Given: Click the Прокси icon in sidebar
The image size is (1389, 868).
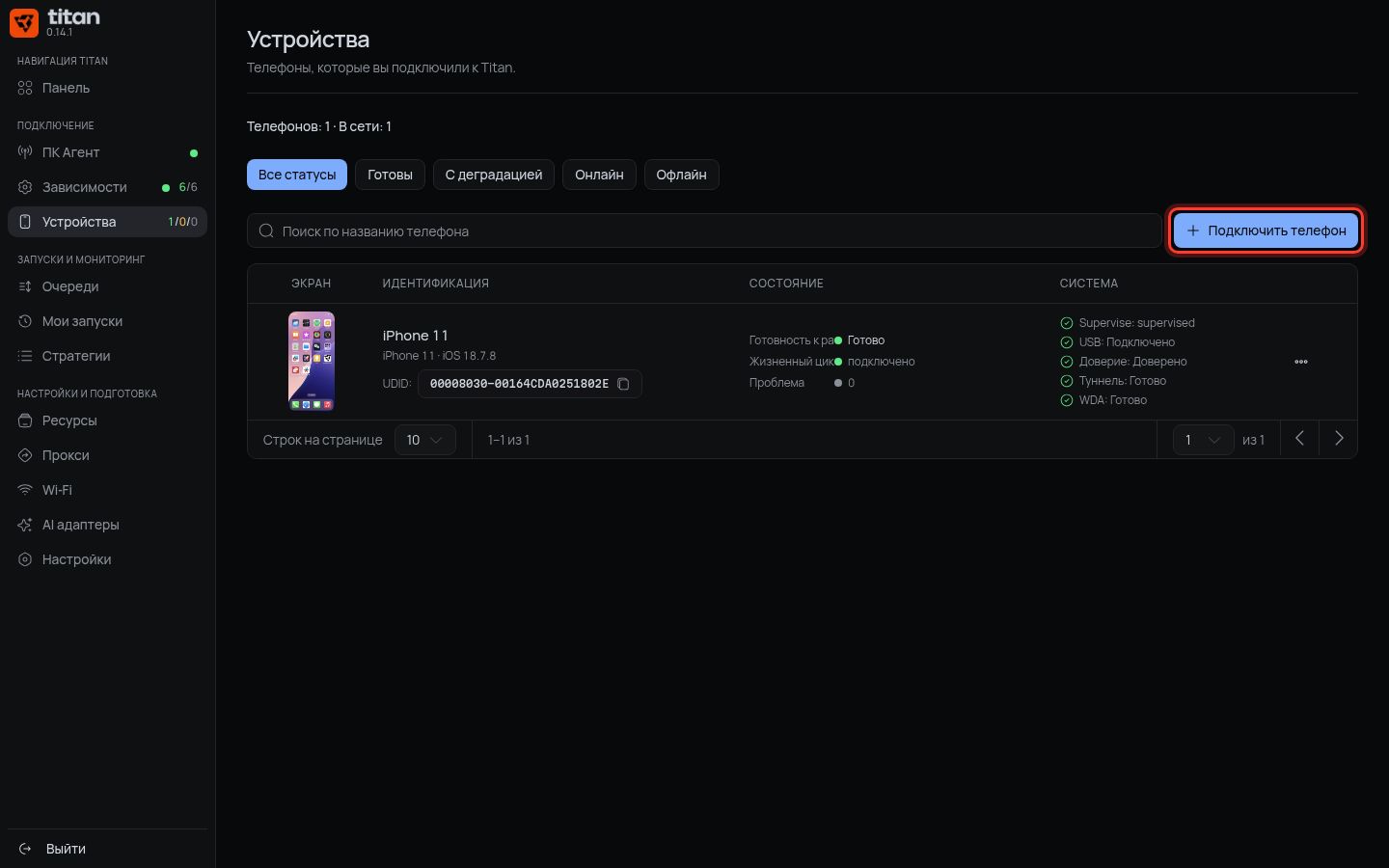Looking at the screenshot, I should tap(25, 455).
